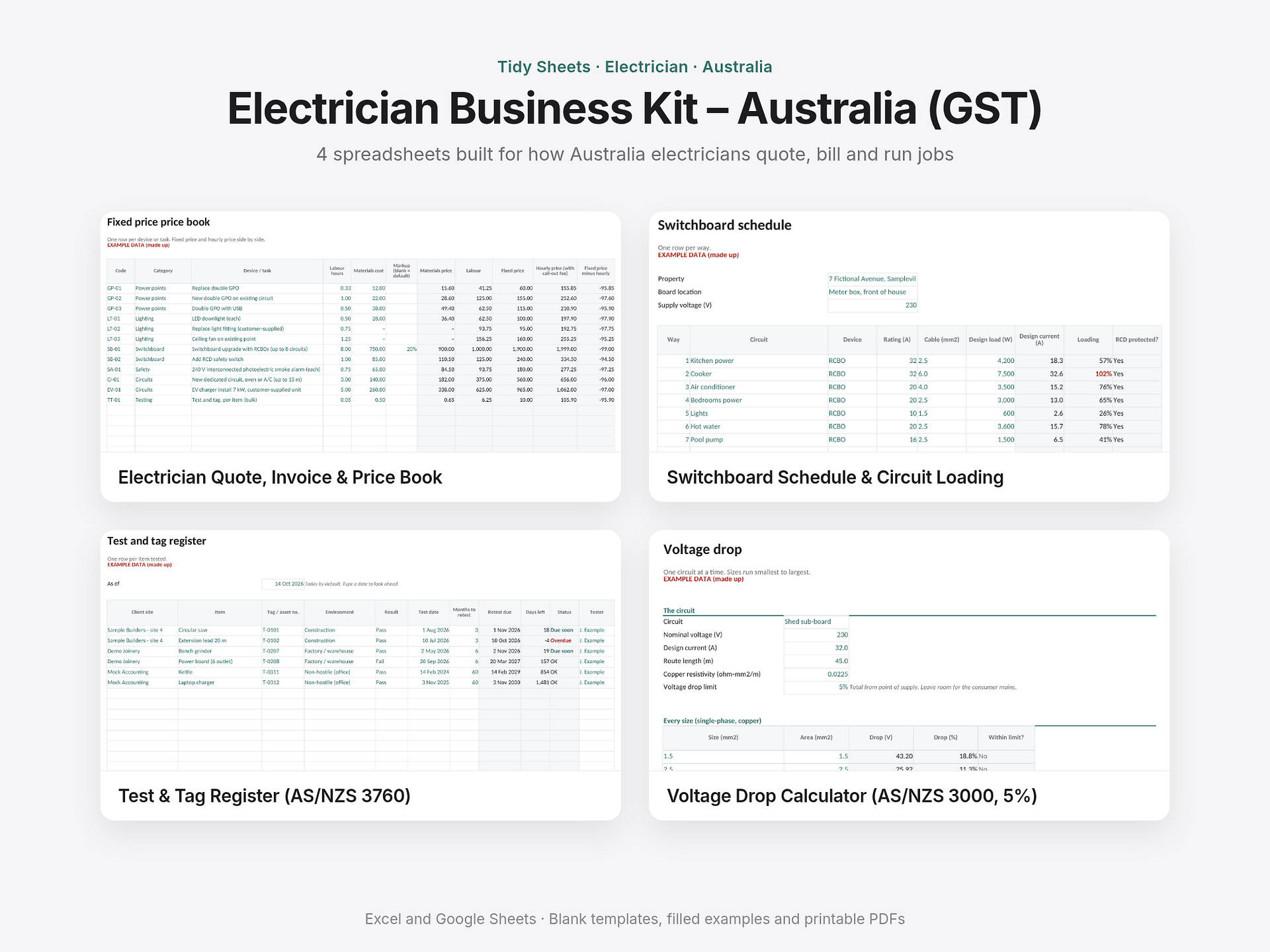
Task: Click 'Add RCD safety switch' row
Action: [x=360, y=360]
